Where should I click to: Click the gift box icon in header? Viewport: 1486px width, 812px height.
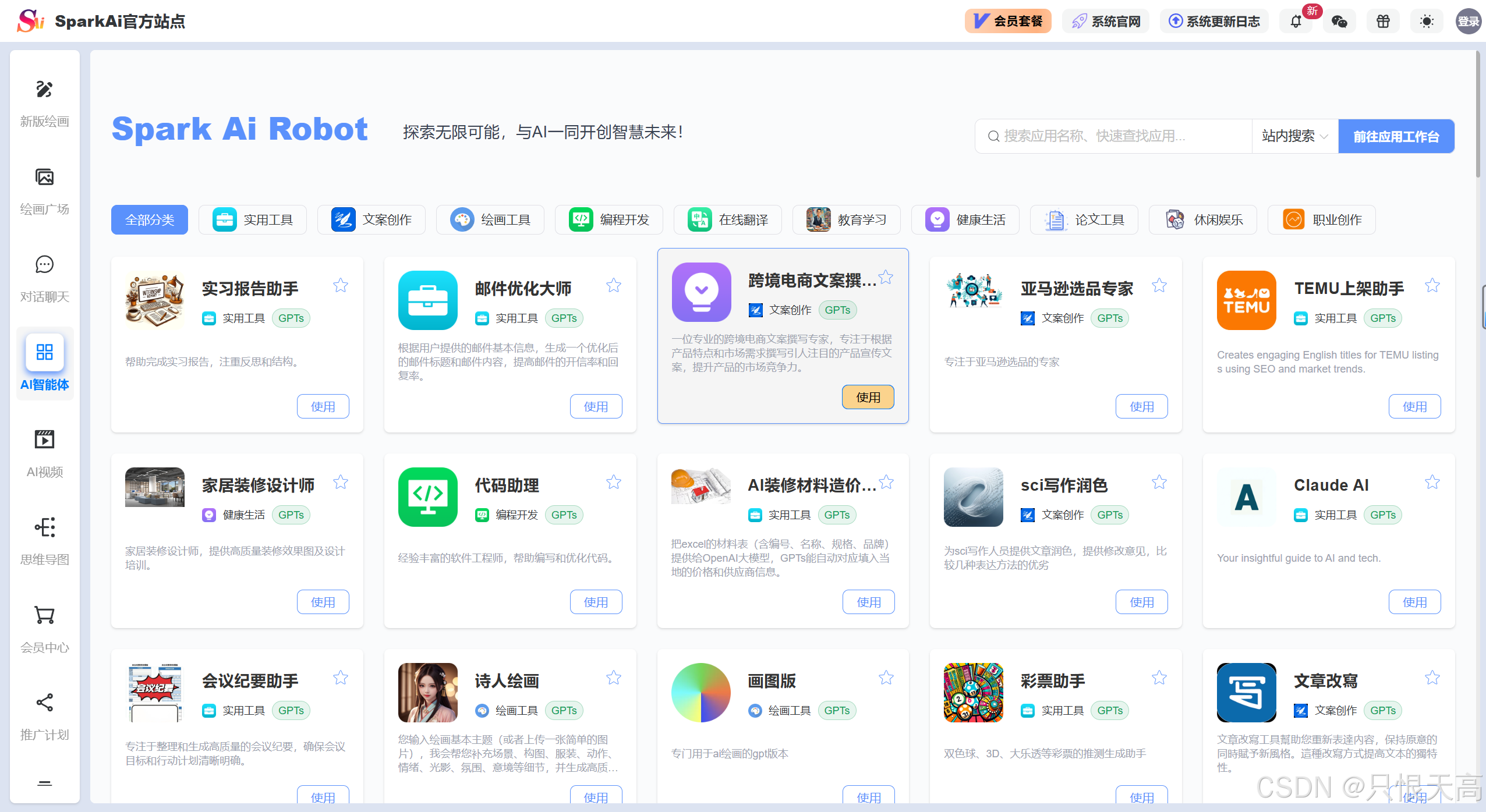point(1383,22)
